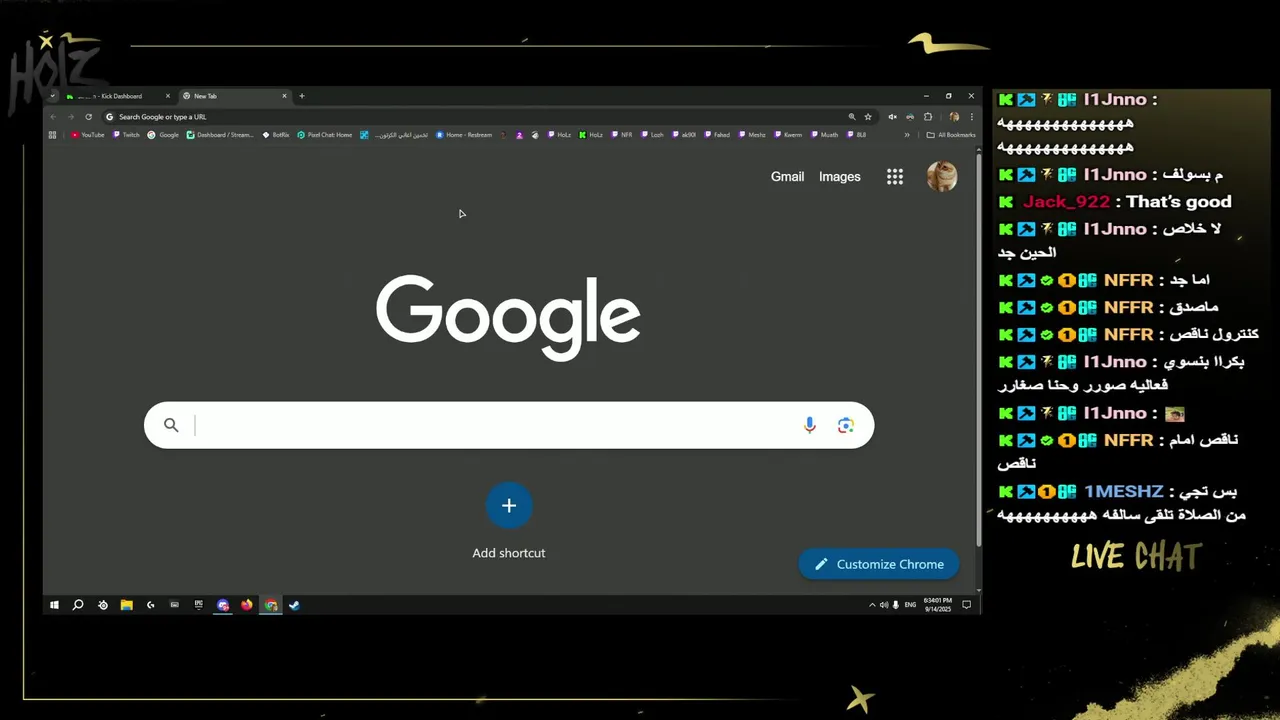Open the zoom magnifier in address bar
1280x720 pixels.
tap(852, 117)
